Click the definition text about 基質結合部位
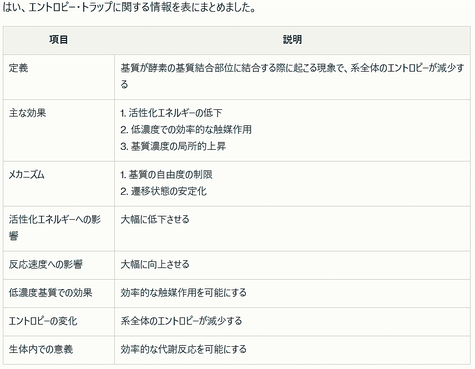This screenshot has height=369, width=475. [x=292, y=76]
